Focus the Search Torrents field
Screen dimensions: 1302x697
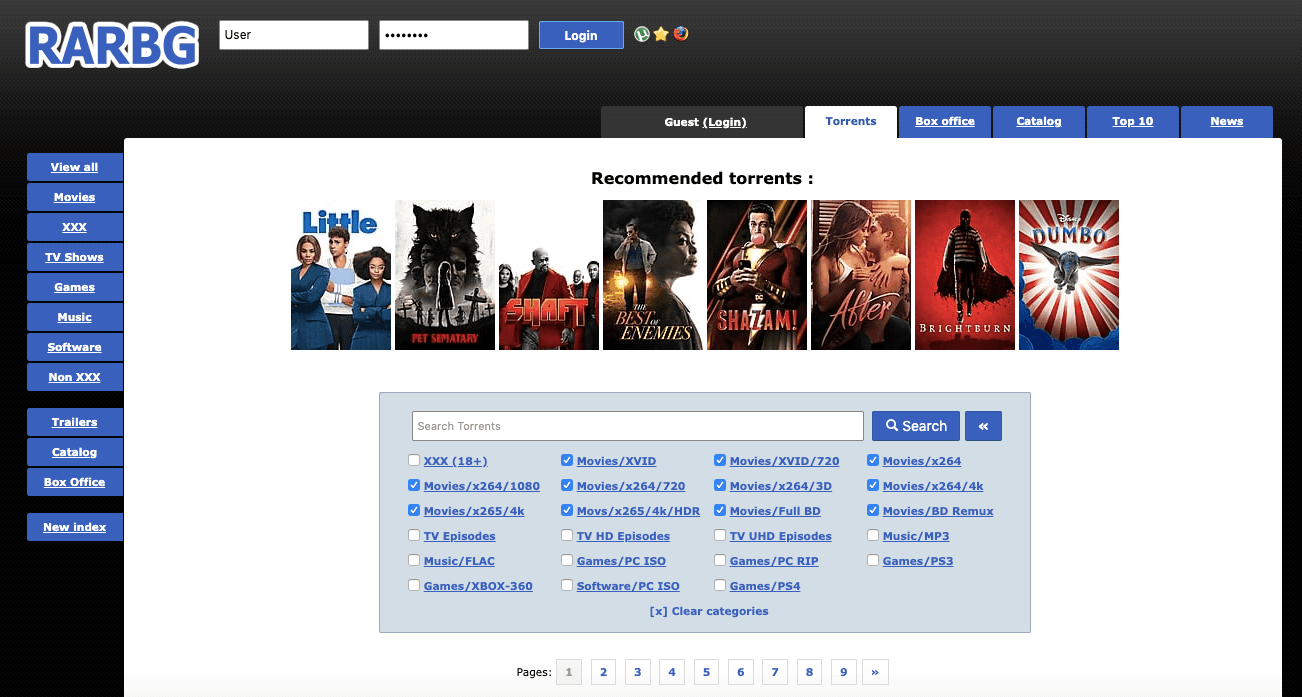(638, 426)
